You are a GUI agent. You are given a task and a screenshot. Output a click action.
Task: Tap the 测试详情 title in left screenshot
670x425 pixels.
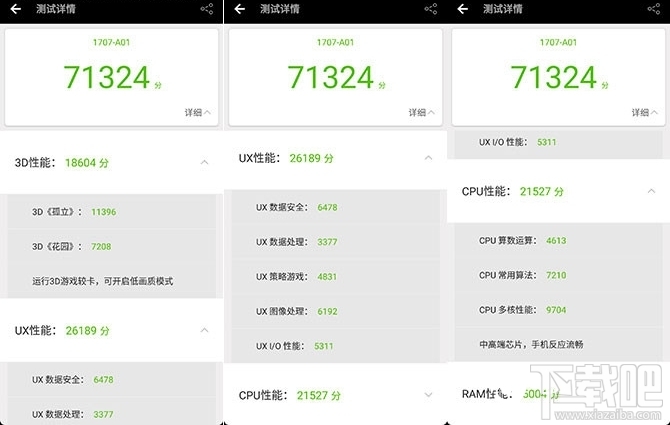pos(56,9)
